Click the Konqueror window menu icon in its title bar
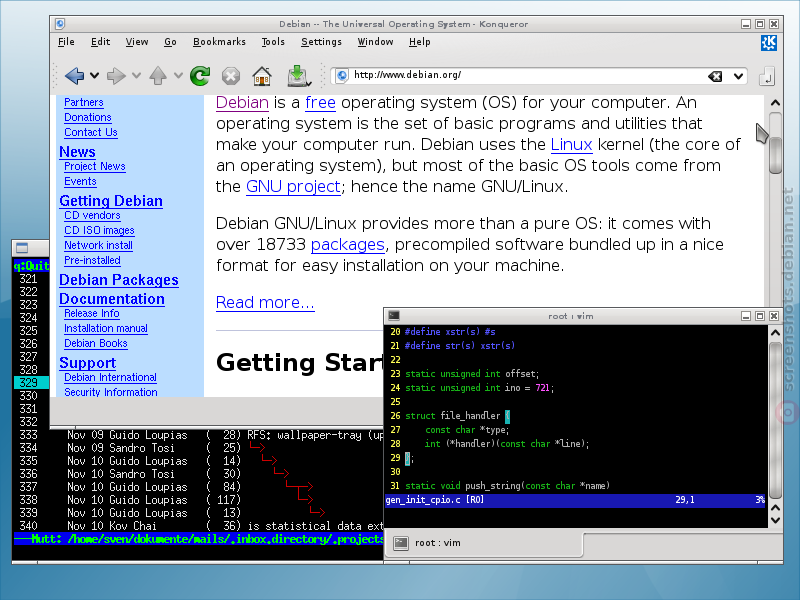The width and height of the screenshot is (800, 600). tap(60, 23)
